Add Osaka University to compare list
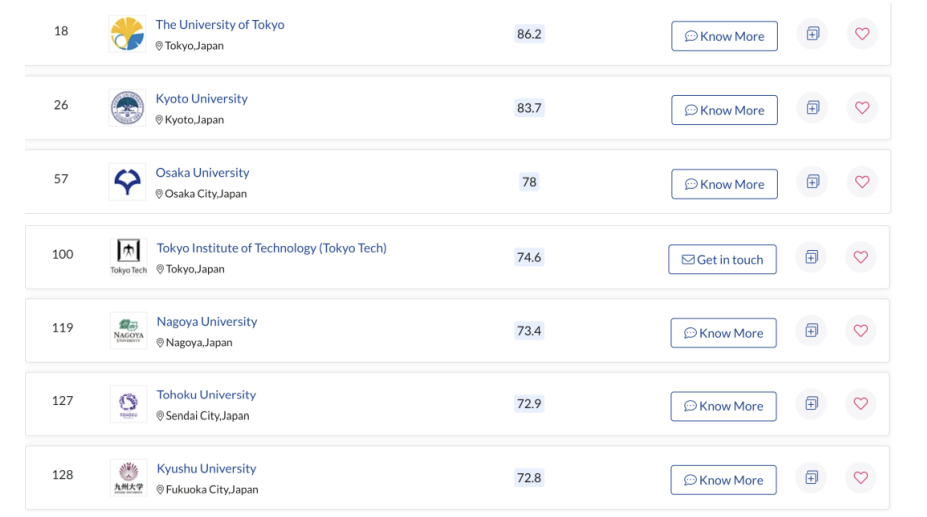 pos(813,182)
